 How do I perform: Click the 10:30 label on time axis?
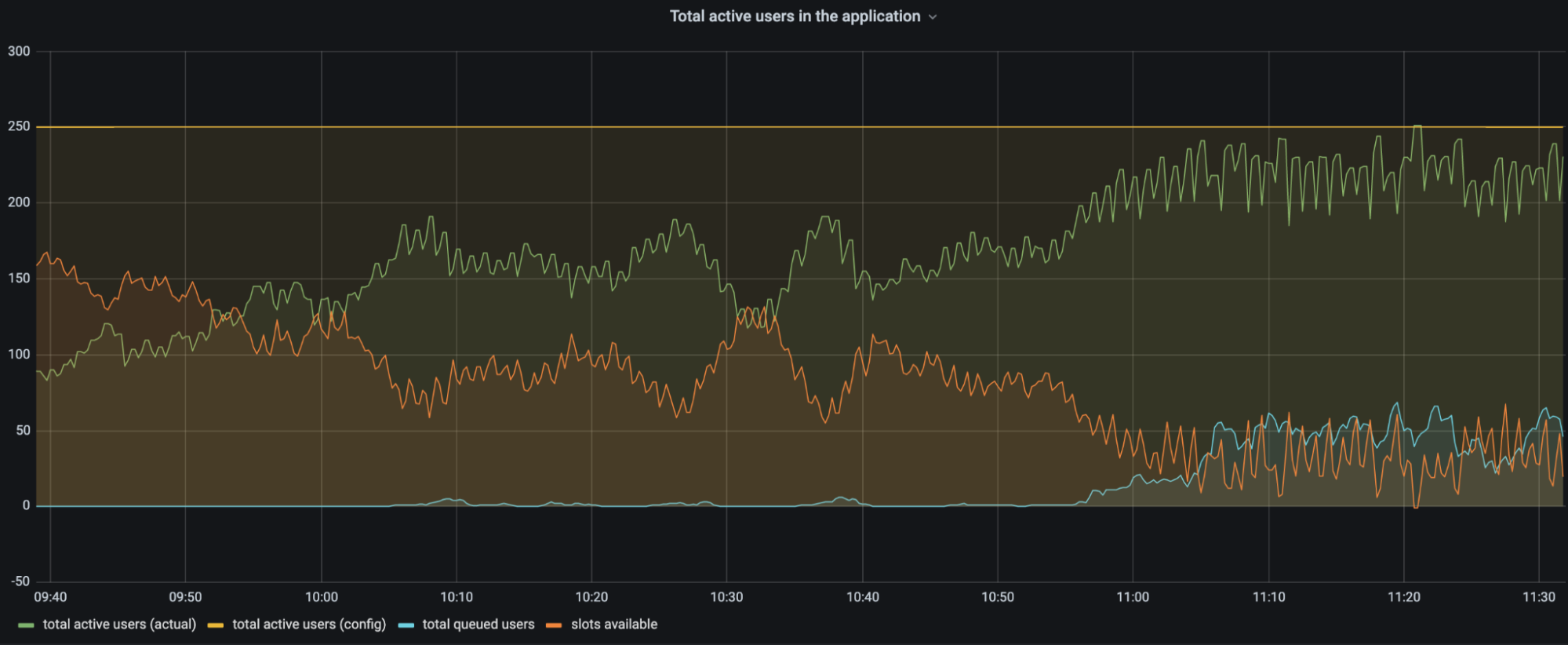tap(726, 597)
